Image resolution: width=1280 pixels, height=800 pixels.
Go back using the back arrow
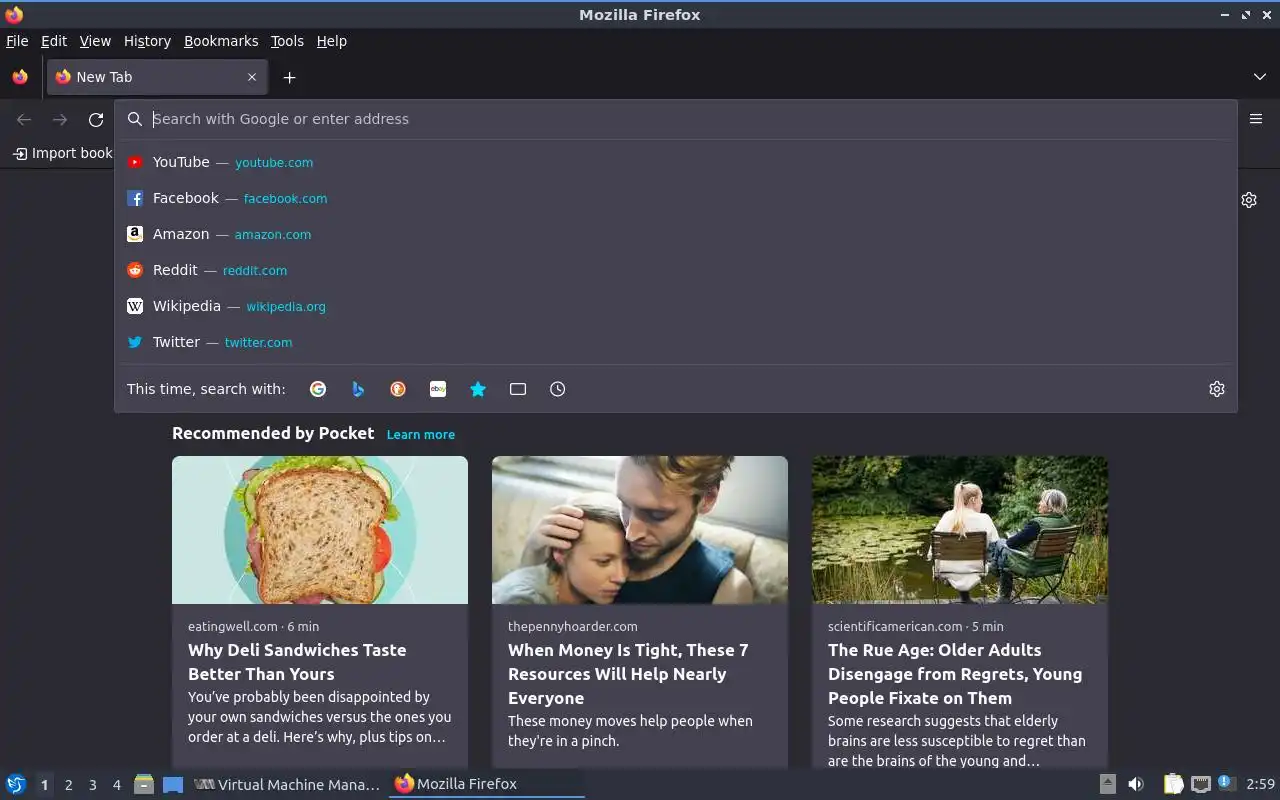(24, 120)
